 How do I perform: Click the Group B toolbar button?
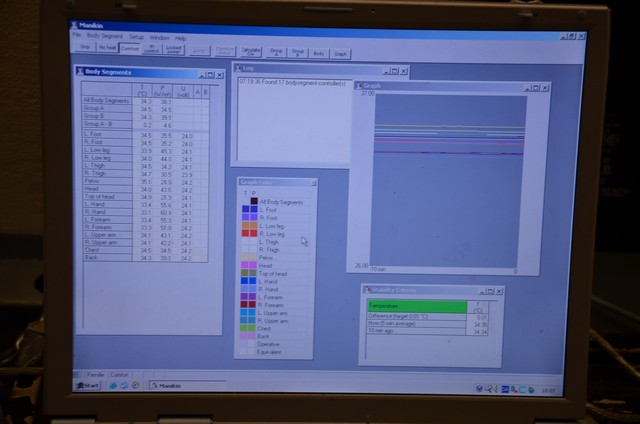(x=297, y=50)
